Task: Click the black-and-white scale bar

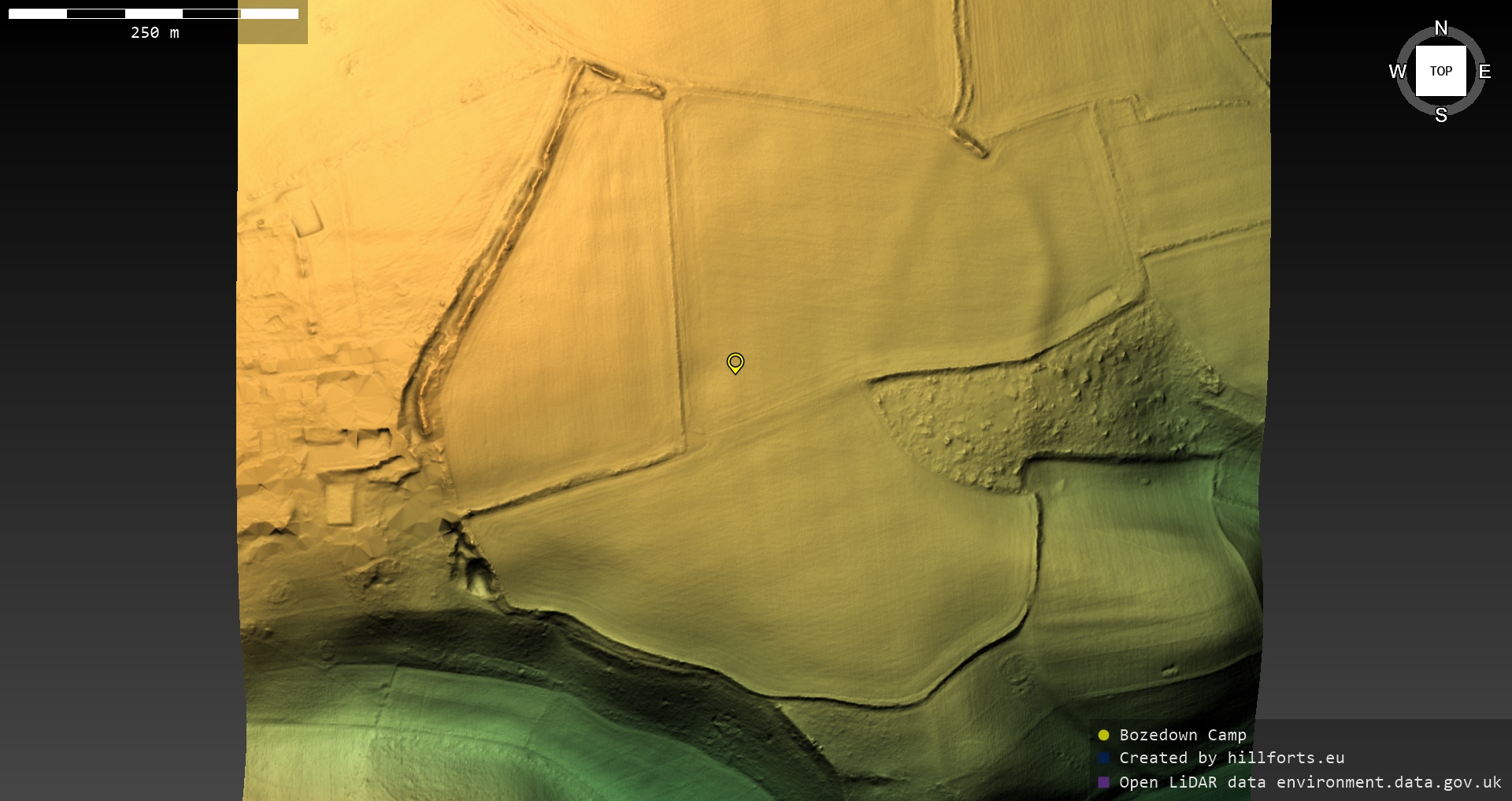Action: (x=153, y=13)
